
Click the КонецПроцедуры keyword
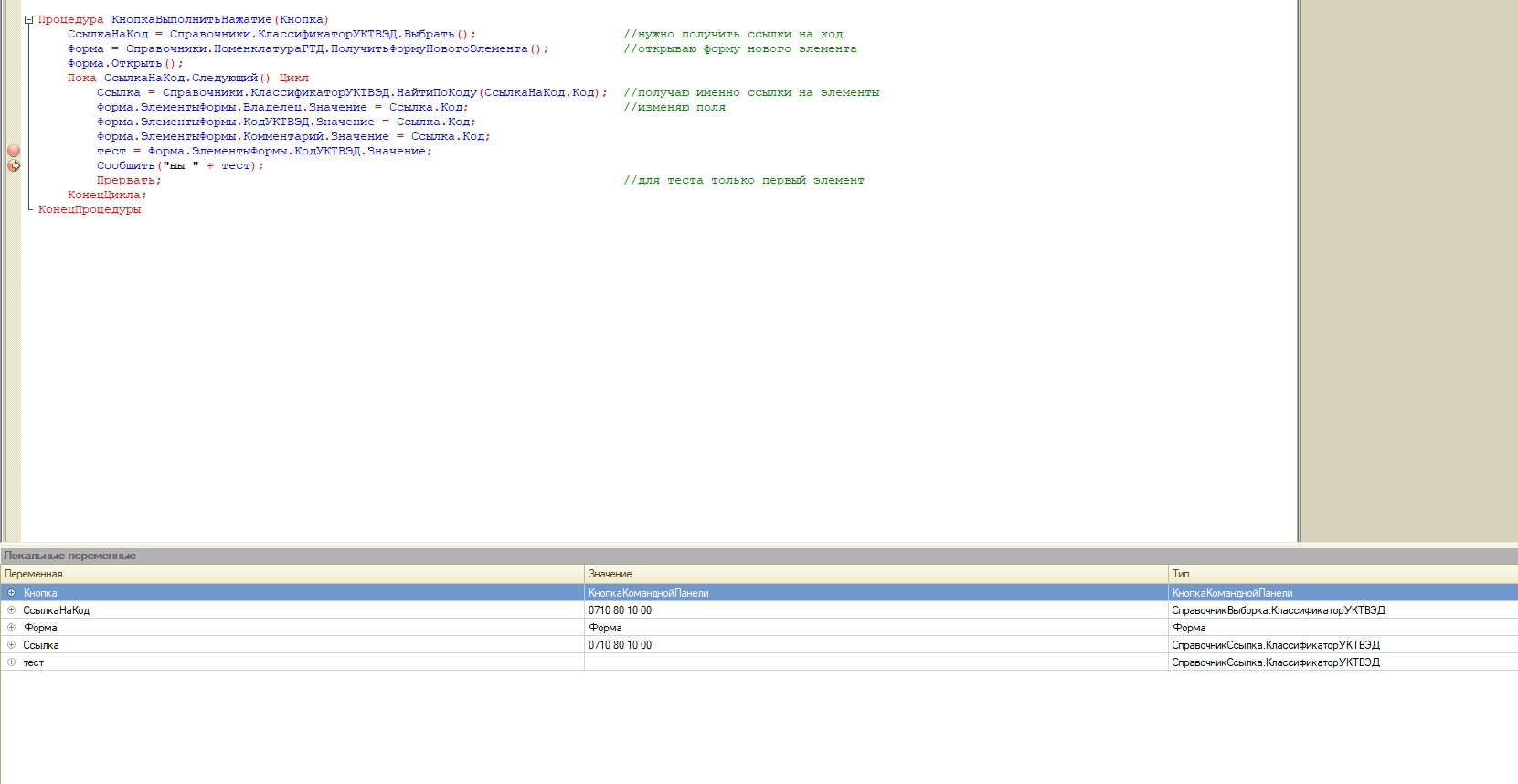[90, 209]
